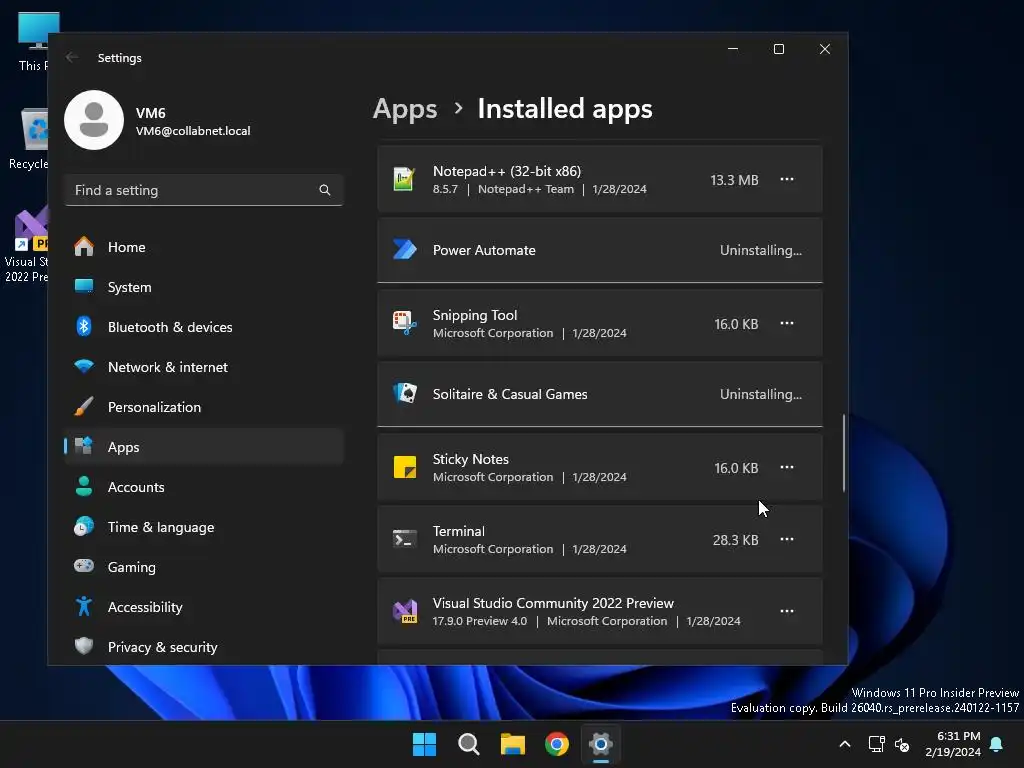Select the Recycle Bin desktop icon
The height and width of the screenshot is (768, 1024).
click(x=28, y=139)
